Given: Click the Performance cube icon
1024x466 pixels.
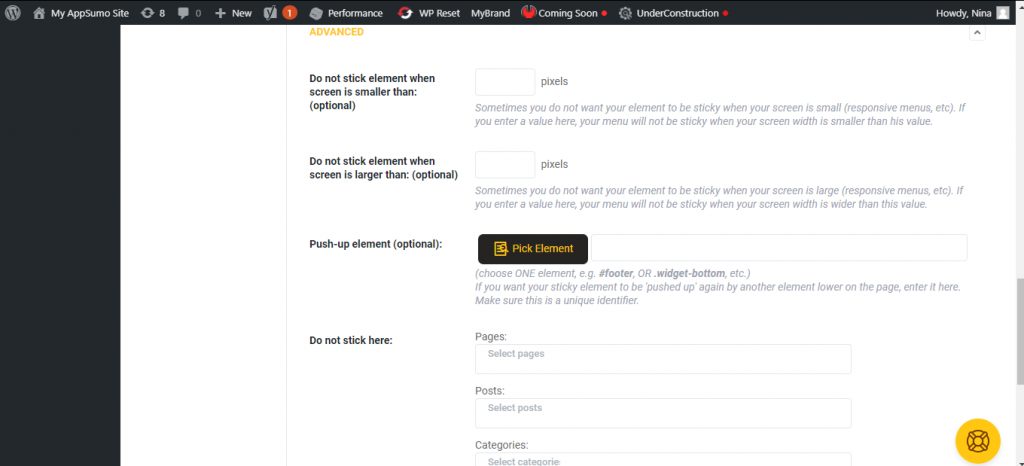Looking at the screenshot, I should click(316, 13).
